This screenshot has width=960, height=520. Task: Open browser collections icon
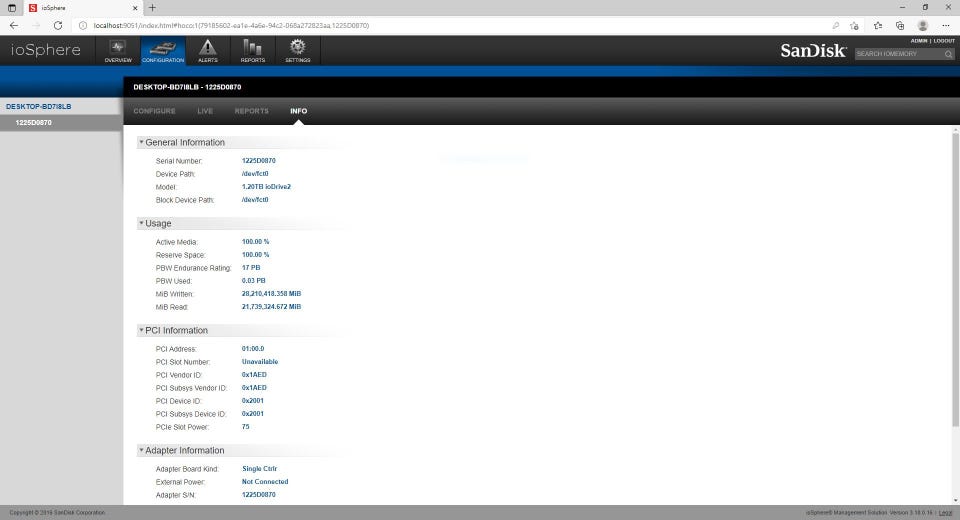900,25
